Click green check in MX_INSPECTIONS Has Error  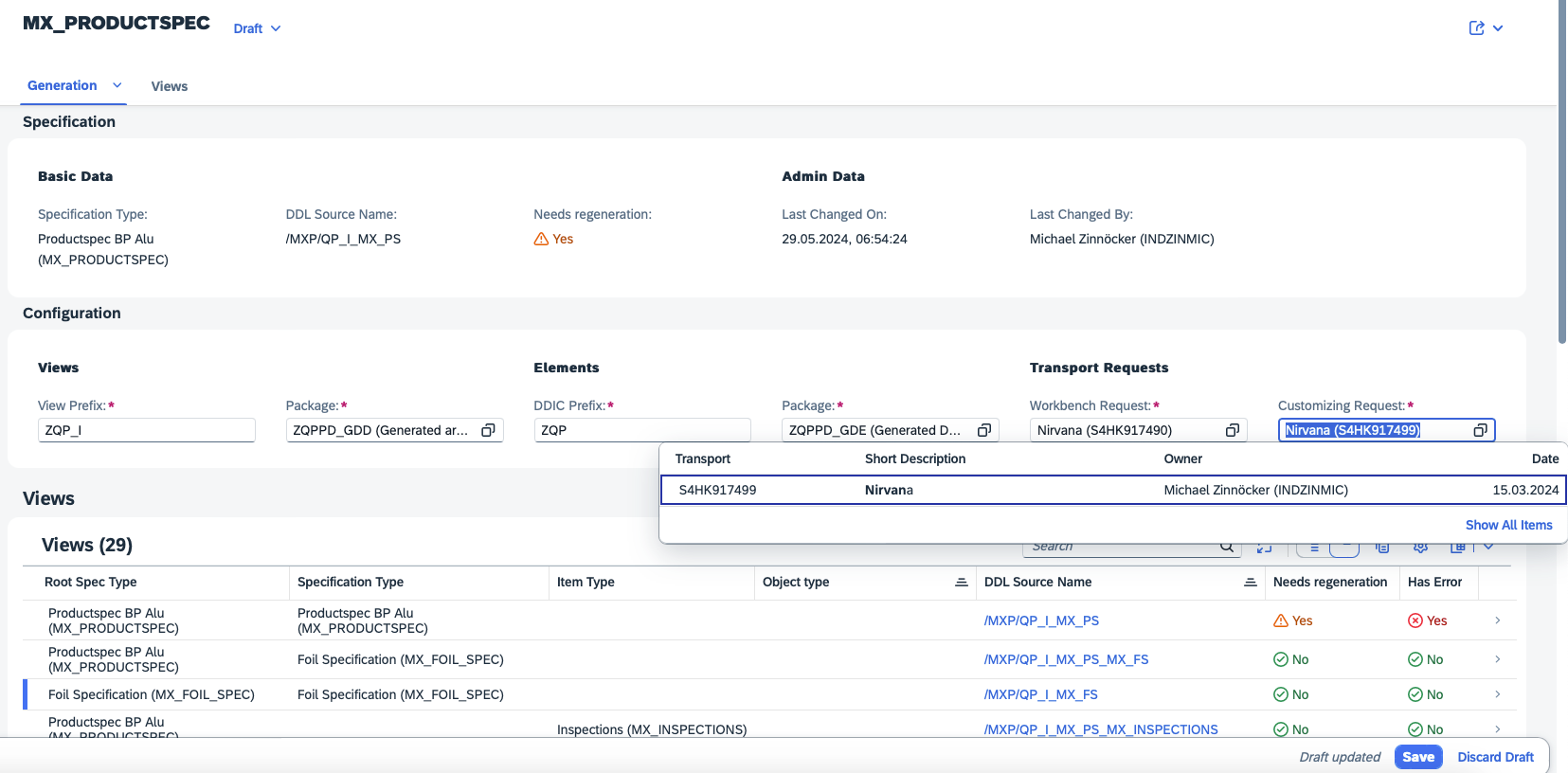coord(1415,729)
